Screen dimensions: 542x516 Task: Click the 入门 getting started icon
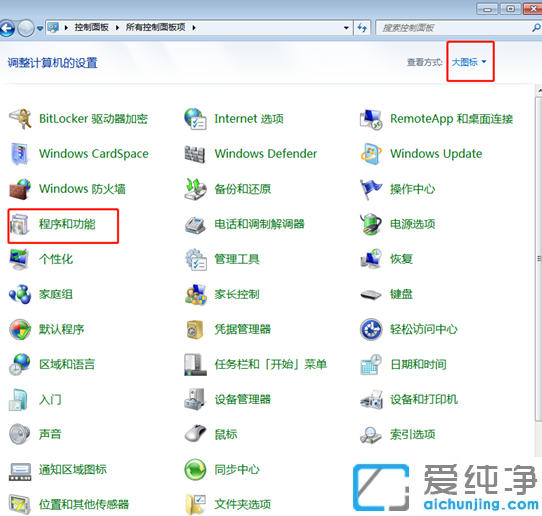pyautogui.click(x=19, y=400)
